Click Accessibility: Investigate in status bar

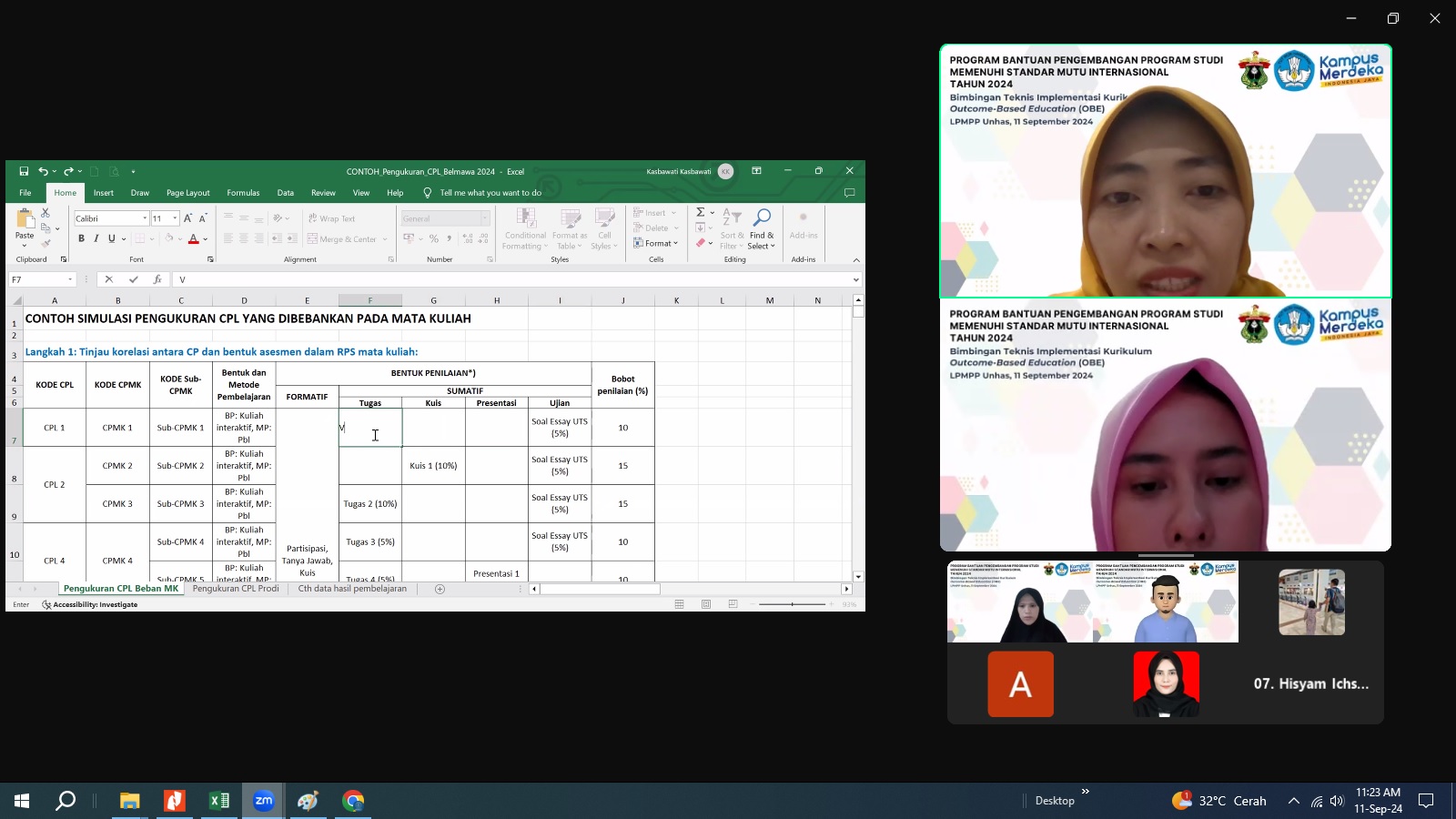point(95,604)
